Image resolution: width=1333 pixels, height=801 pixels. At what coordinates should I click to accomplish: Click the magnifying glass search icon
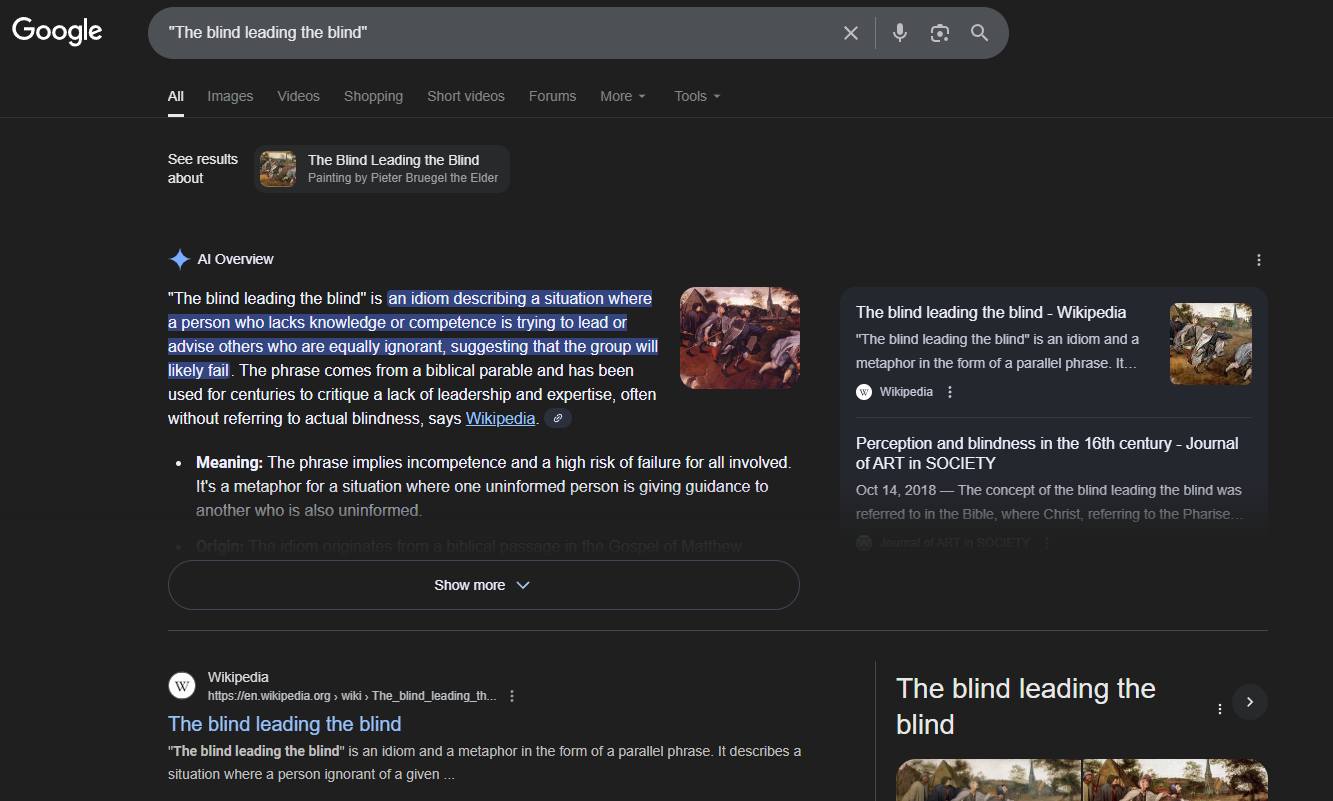[980, 33]
